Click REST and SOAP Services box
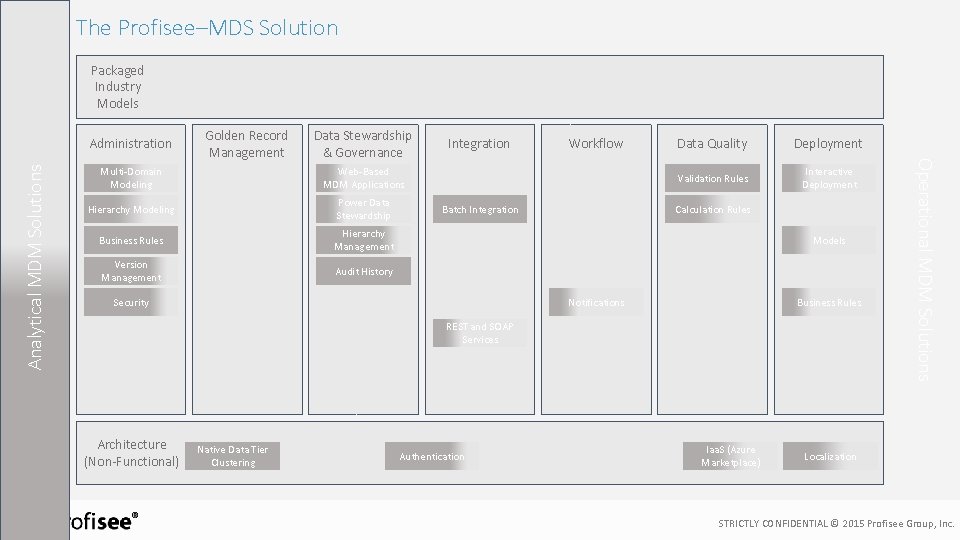 (480, 333)
